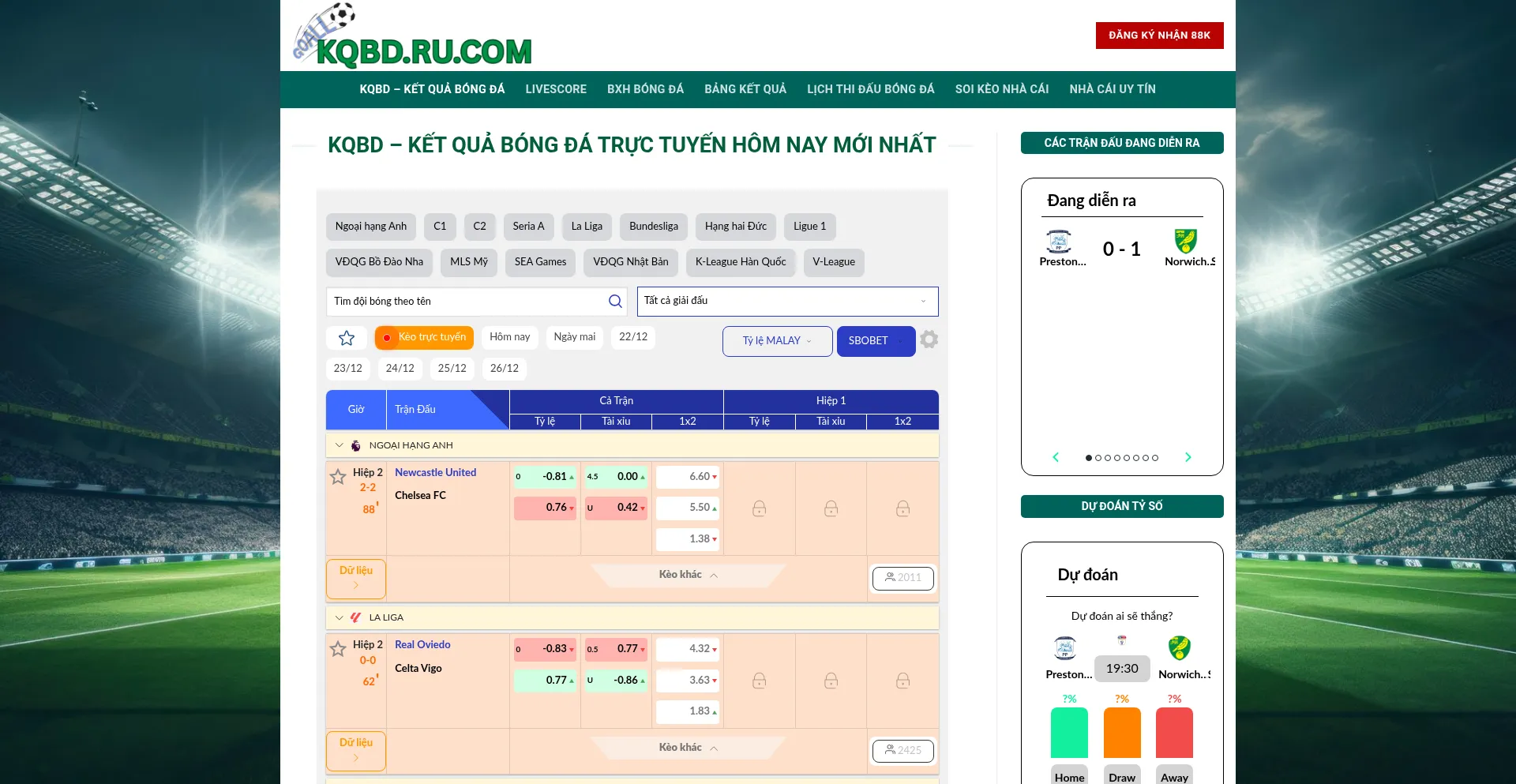Click the ĐĂNG KÝ NHẬN 88K button
Image resolution: width=1516 pixels, height=784 pixels.
point(1159,36)
